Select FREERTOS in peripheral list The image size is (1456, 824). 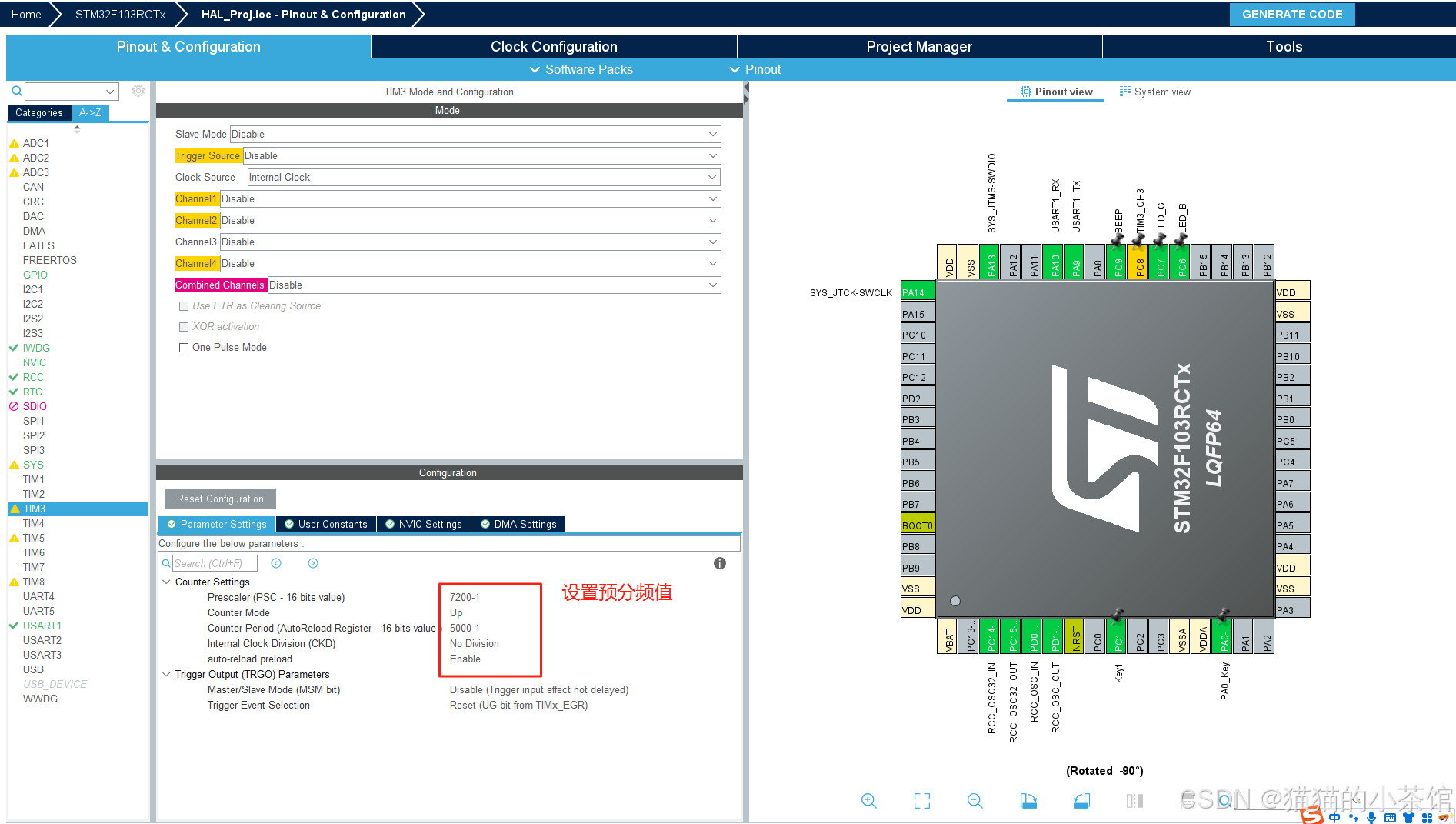[50, 260]
